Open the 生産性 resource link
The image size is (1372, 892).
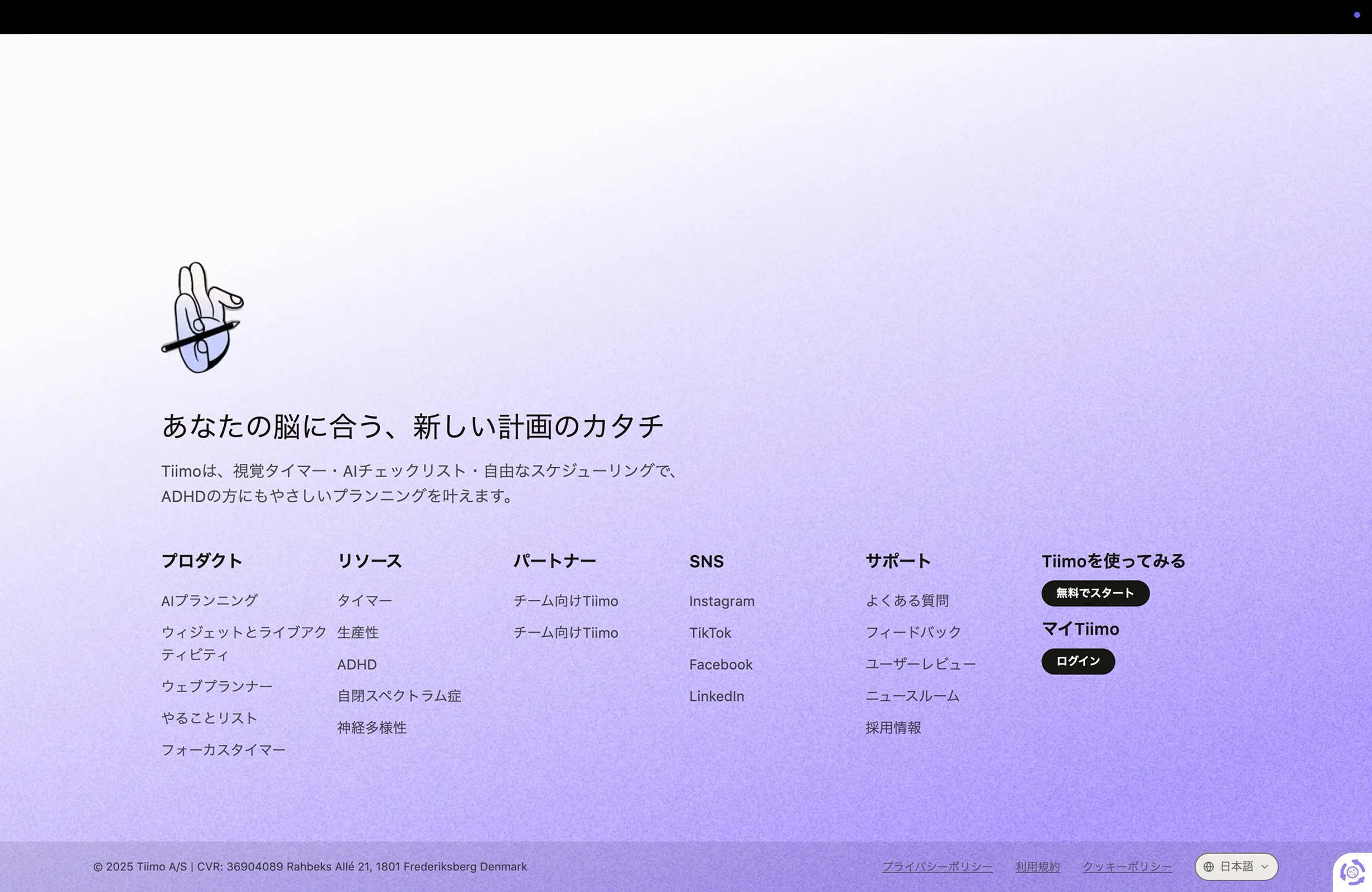pos(358,632)
